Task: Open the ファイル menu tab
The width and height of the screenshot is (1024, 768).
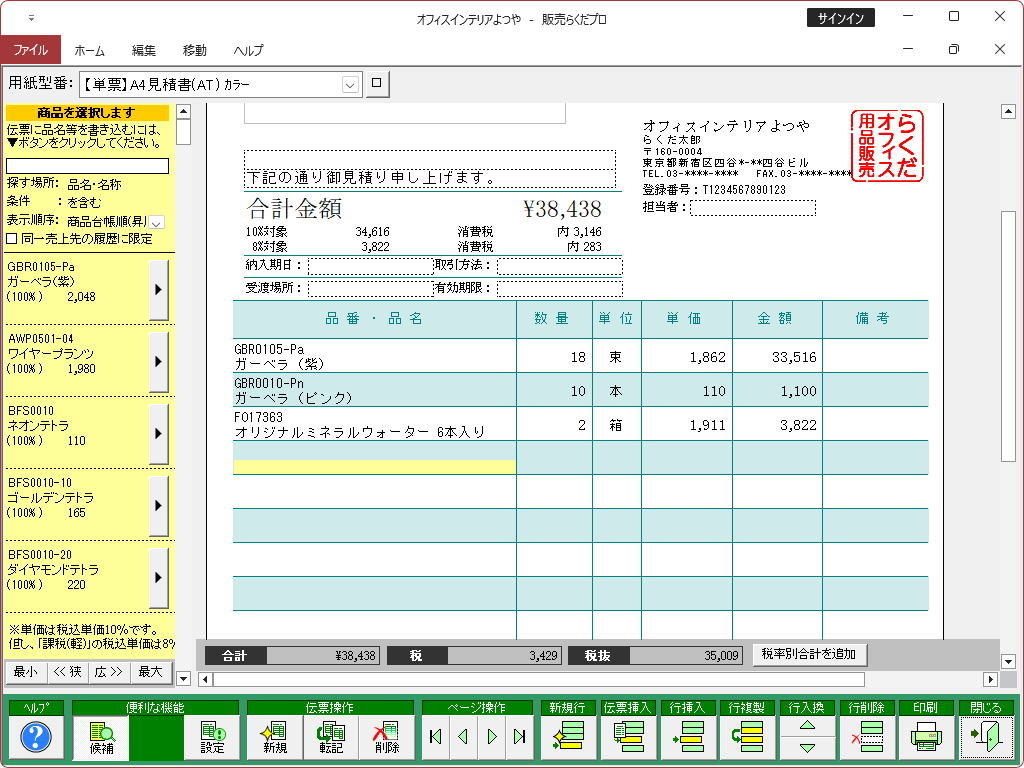Action: [30, 50]
